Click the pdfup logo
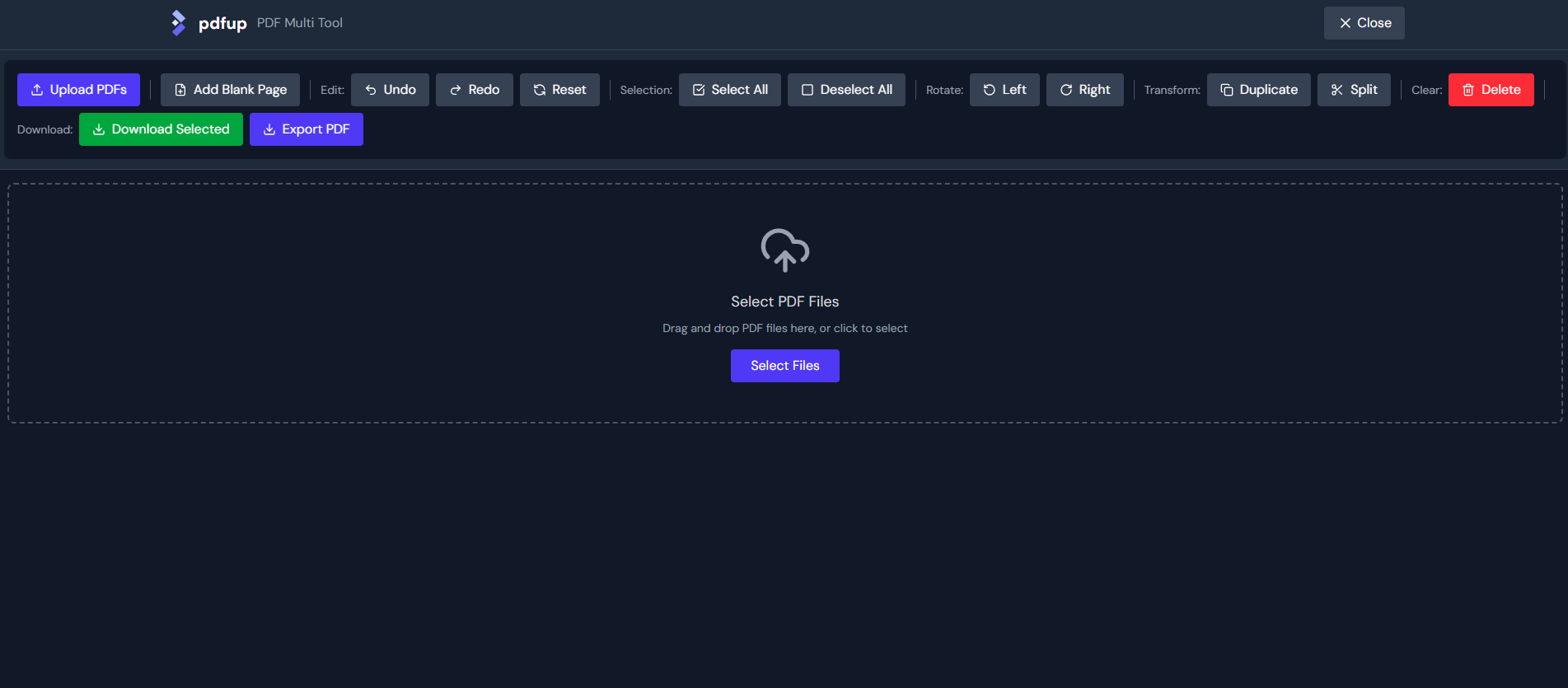Screen dimensions: 1568x688 pyautogui.click(x=209, y=23)
